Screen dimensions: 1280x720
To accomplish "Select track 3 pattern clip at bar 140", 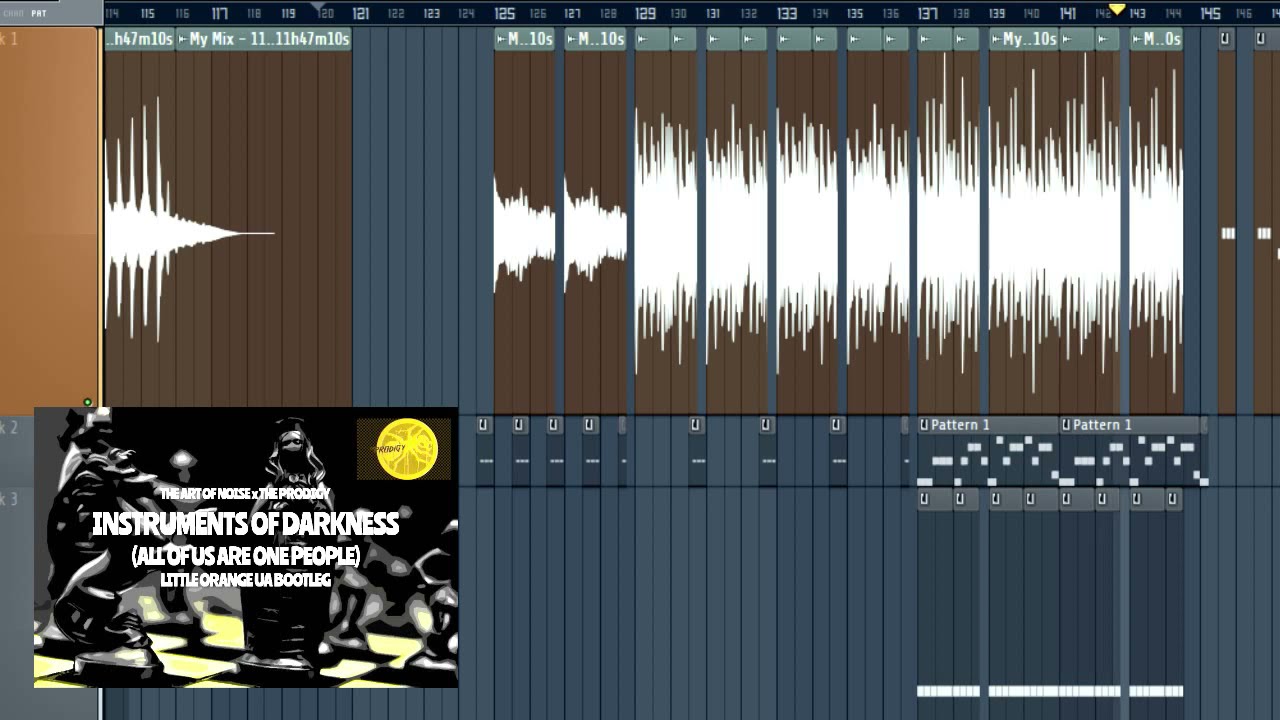I will click(1039, 499).
